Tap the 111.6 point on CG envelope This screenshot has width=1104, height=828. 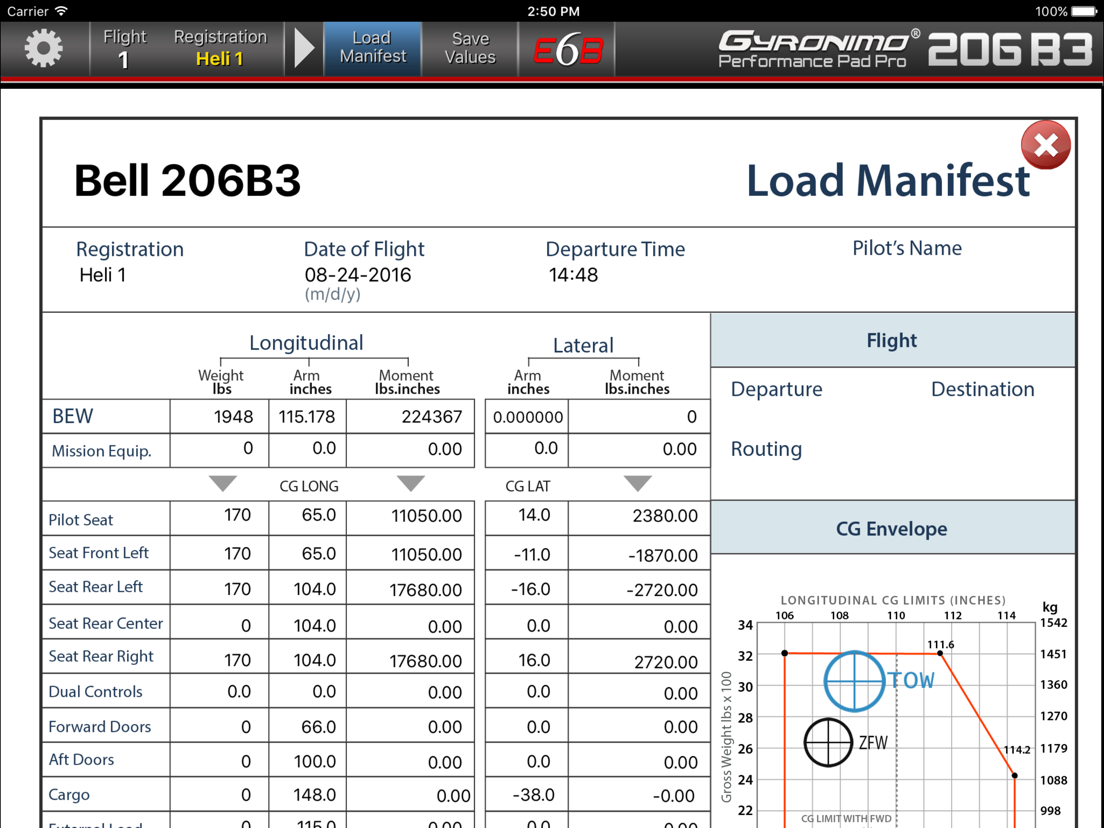point(940,653)
